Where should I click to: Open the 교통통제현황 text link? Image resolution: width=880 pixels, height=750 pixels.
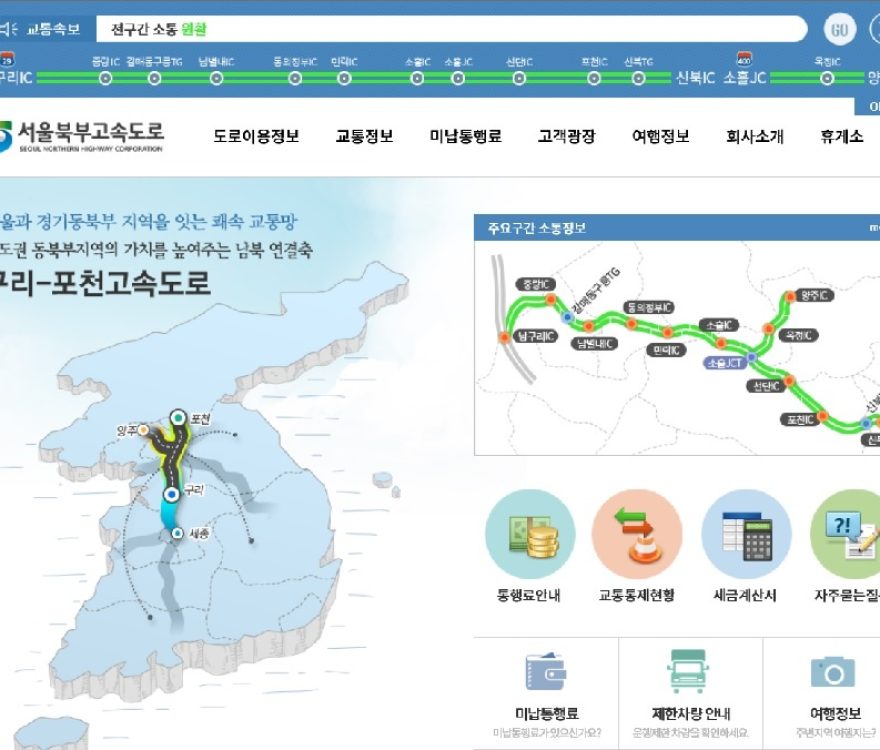pos(637,596)
